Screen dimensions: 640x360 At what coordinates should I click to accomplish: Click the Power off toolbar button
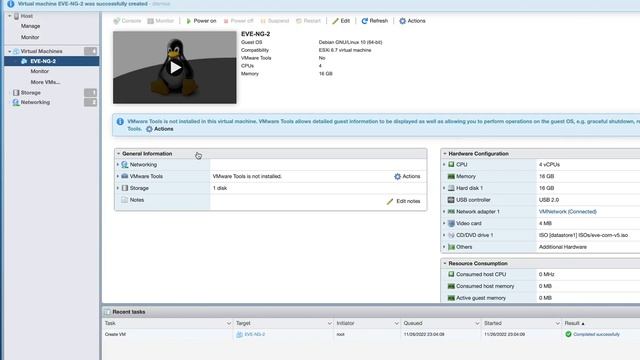(238, 21)
